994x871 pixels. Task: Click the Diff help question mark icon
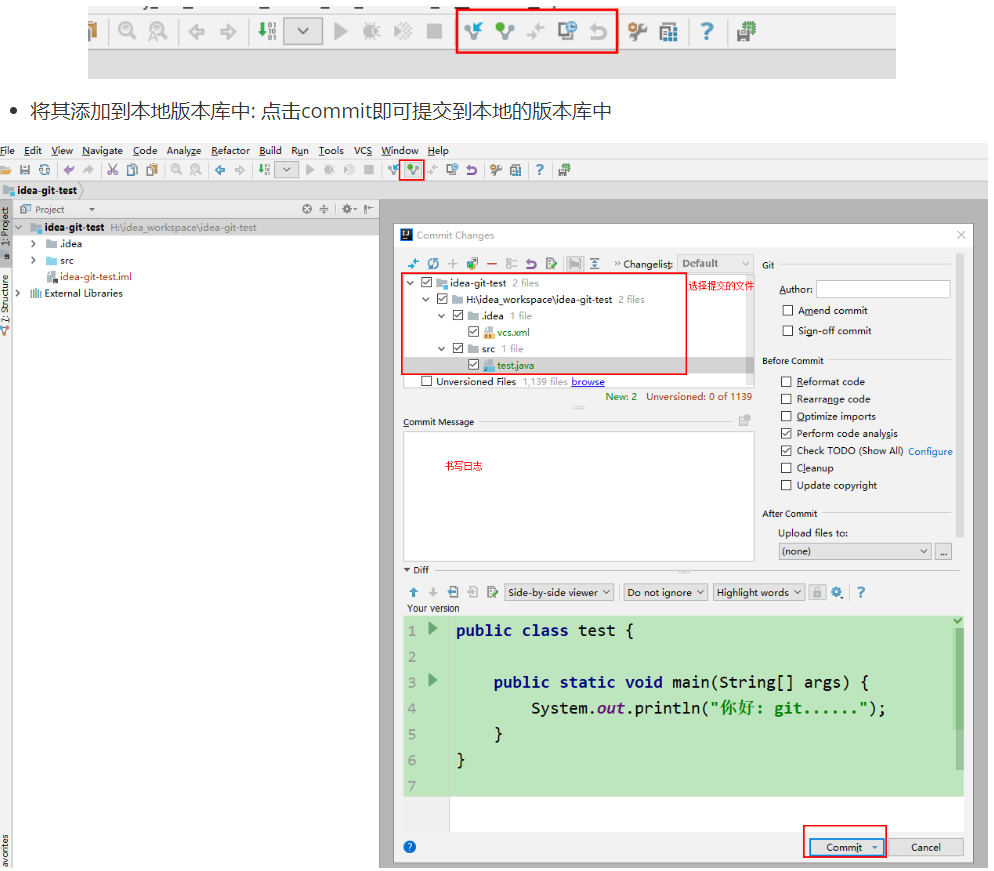coord(860,592)
